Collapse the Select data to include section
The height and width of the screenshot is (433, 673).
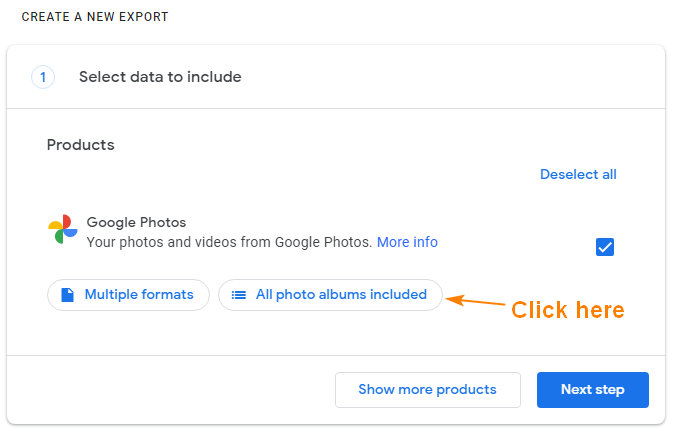pyautogui.click(x=336, y=77)
